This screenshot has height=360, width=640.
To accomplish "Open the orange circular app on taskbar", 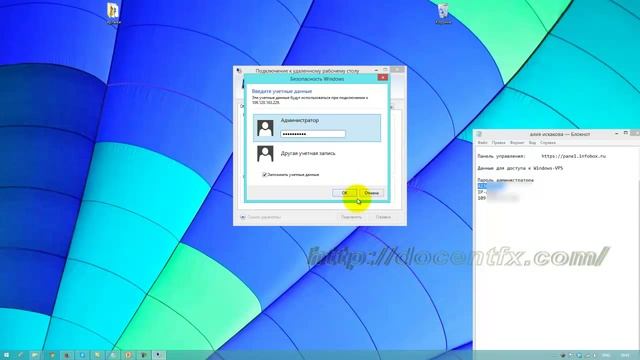I will click(x=128, y=355).
